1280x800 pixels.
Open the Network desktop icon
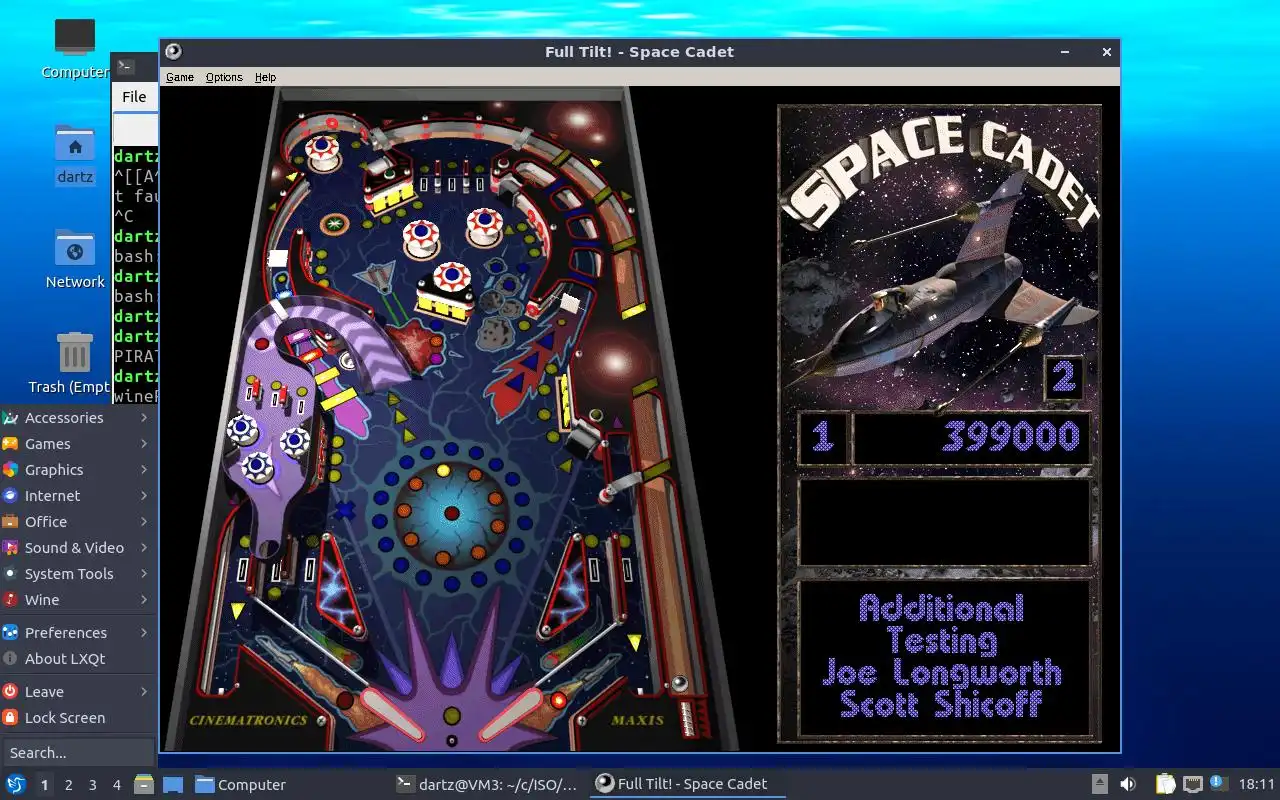tap(75, 260)
